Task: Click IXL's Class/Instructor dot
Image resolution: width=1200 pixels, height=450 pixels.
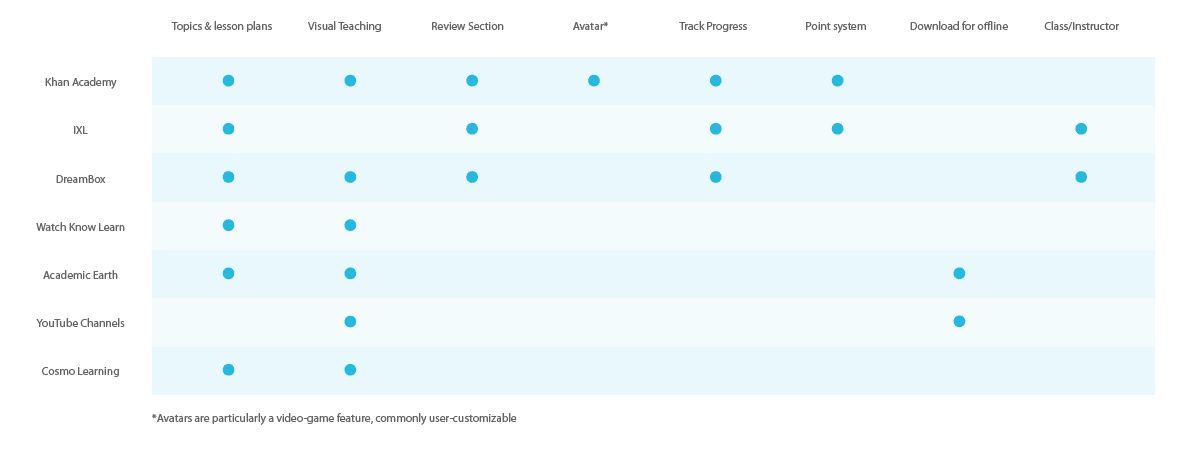Action: [1081, 129]
